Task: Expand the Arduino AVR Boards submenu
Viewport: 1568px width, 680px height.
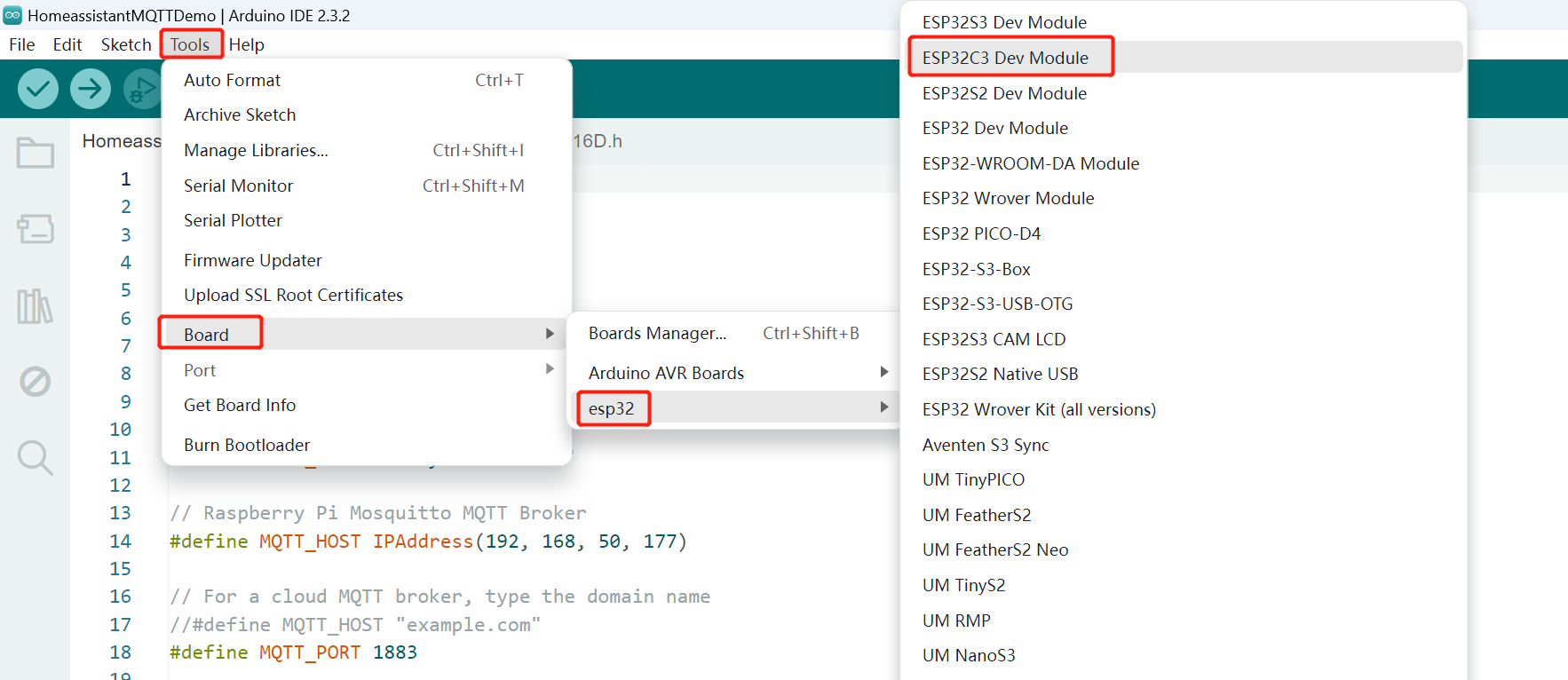Action: (735, 373)
